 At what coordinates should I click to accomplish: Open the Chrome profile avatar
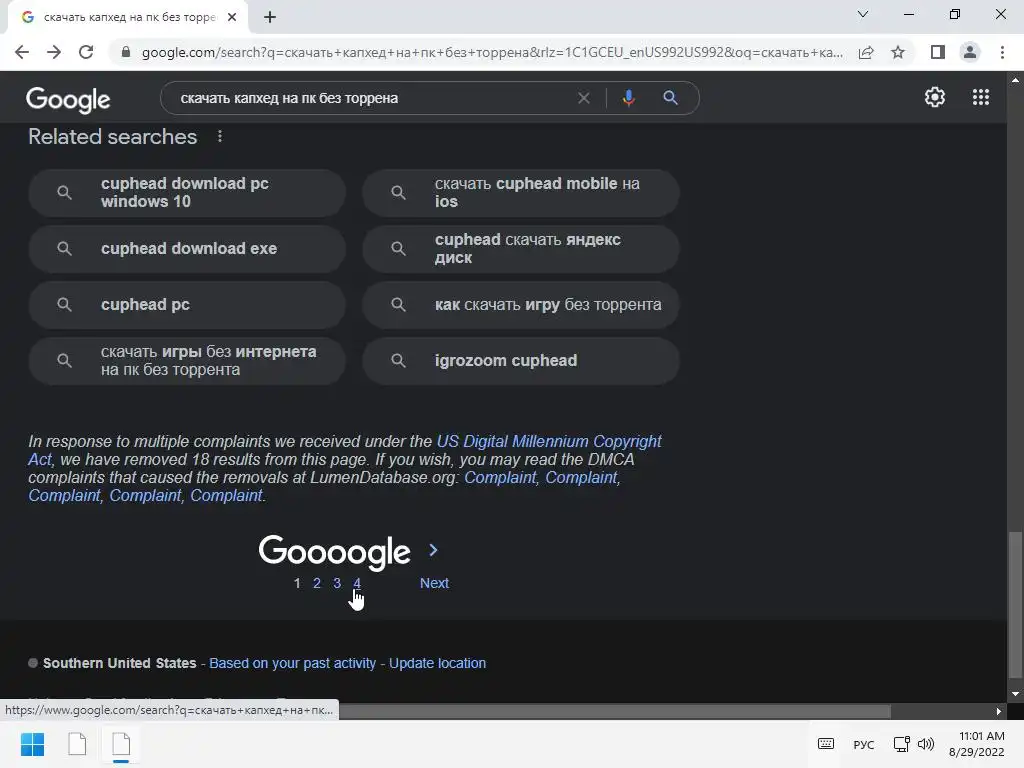click(970, 52)
